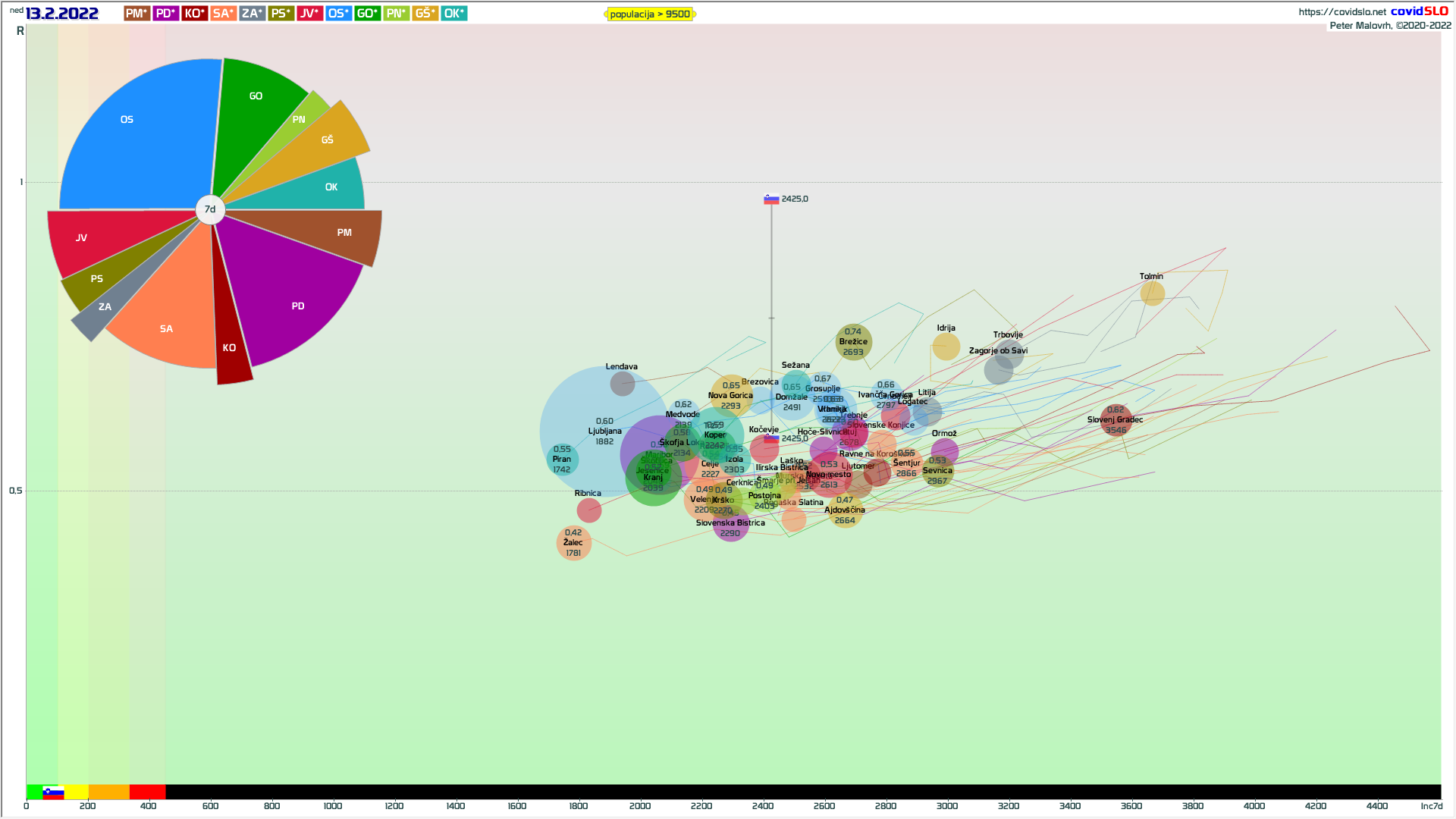The image size is (1456, 819).
Task: Click the Žalec bubble
Action: coord(573,543)
